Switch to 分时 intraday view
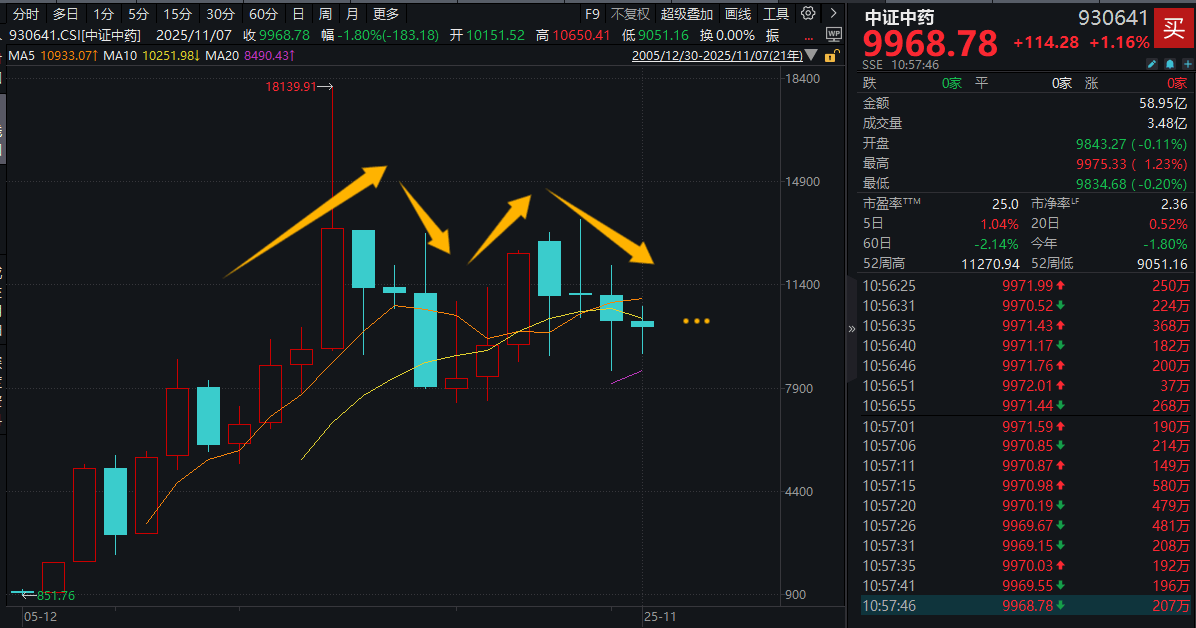The width and height of the screenshot is (1196, 628). pyautogui.click(x=26, y=14)
